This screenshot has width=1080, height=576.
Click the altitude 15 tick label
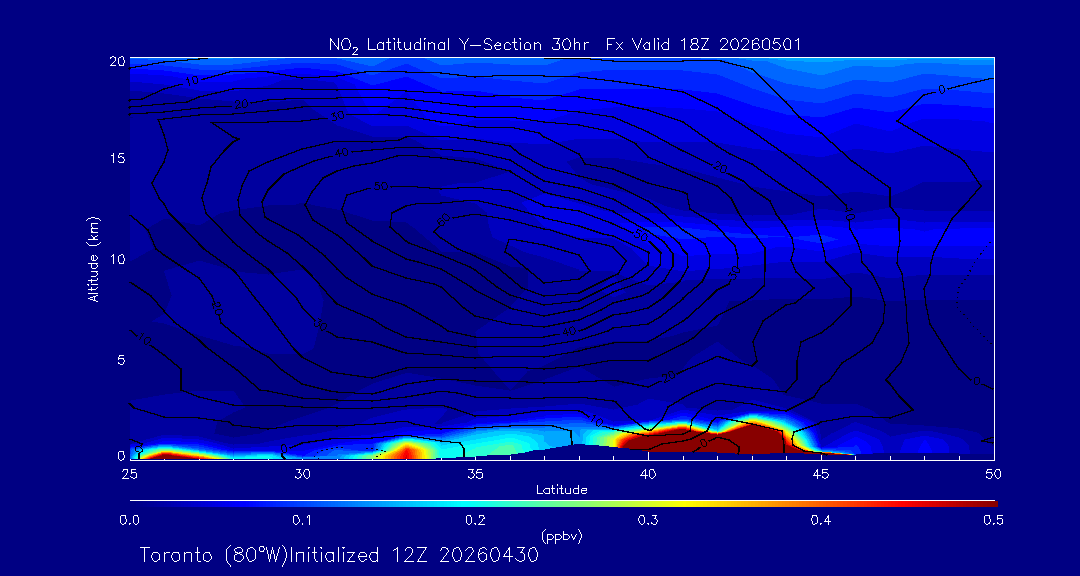point(117,158)
